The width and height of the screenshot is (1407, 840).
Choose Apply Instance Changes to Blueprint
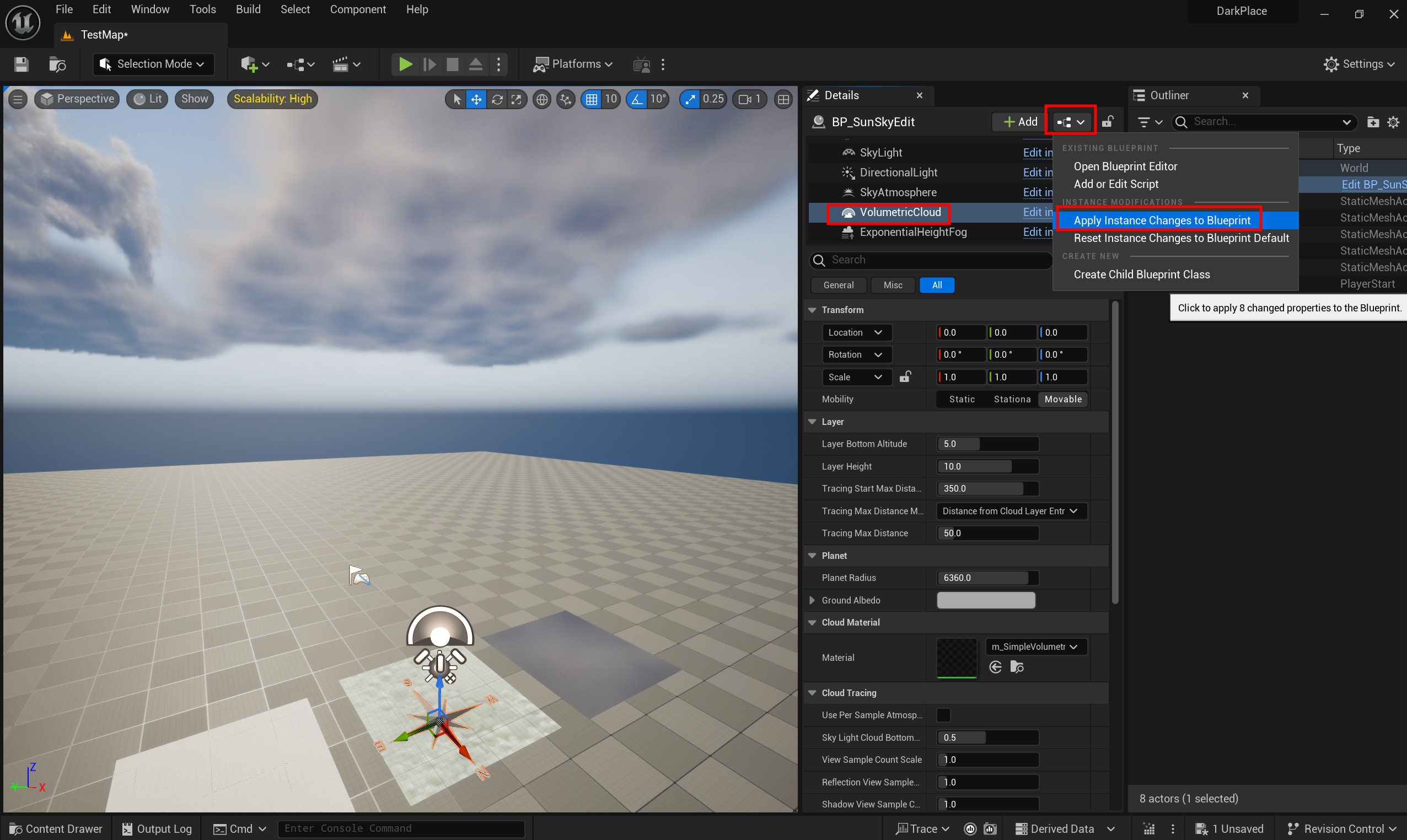click(1161, 220)
